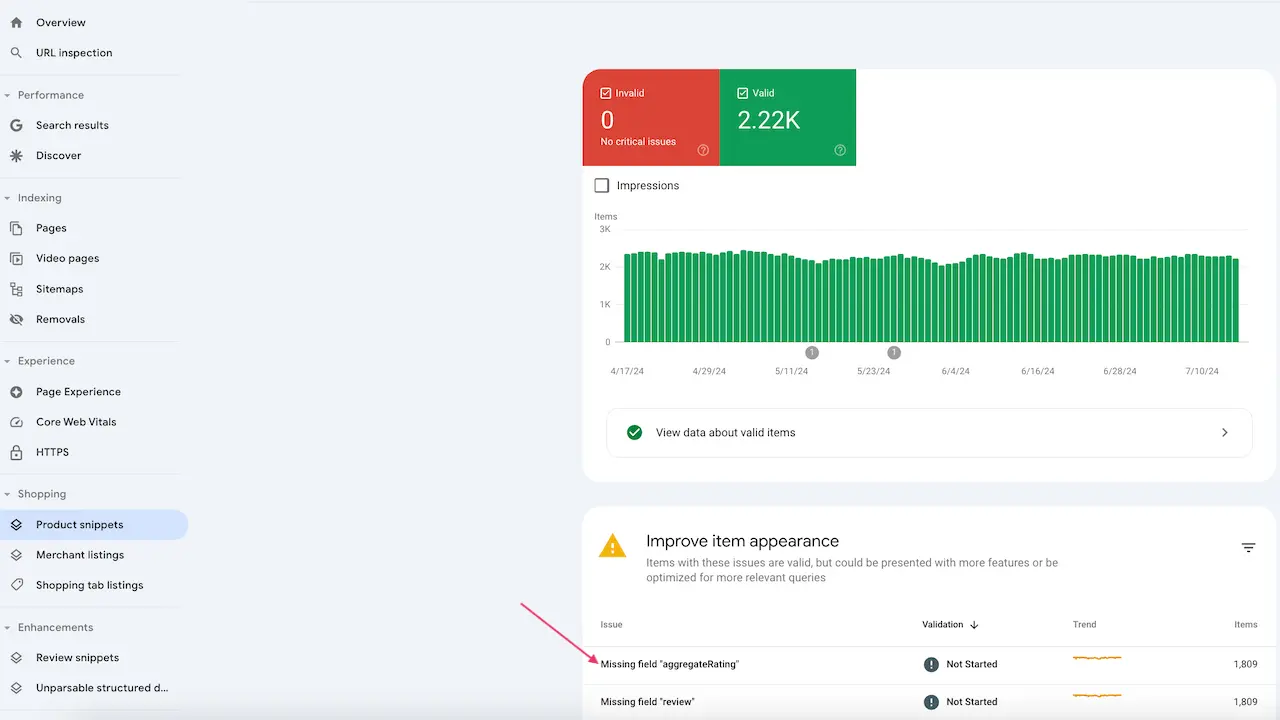Screen dimensions: 1280x720
Task: Click the help icon on the Valid card
Action: 840,152
